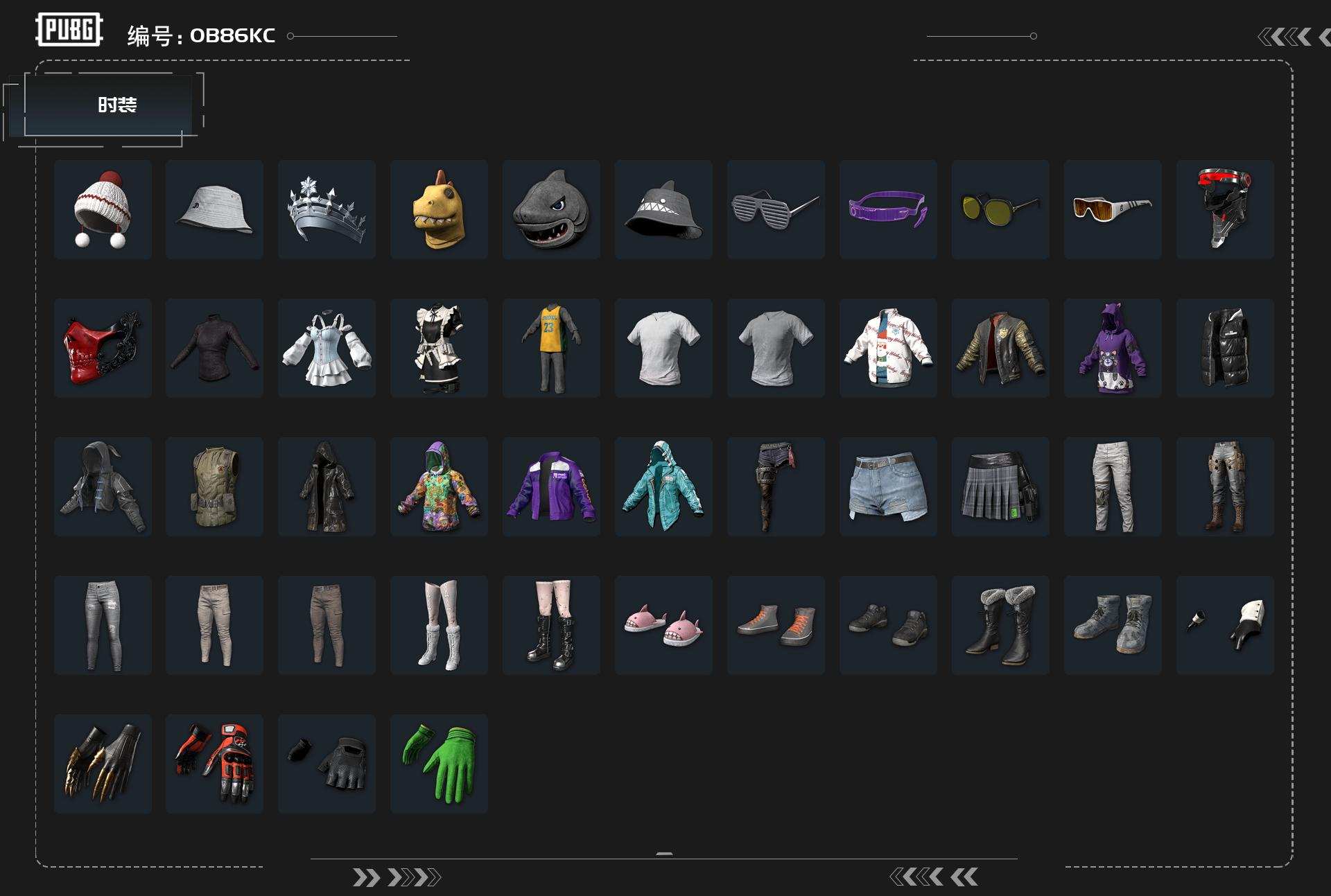Select the gray plaid pleated skirt

(x=1000, y=486)
